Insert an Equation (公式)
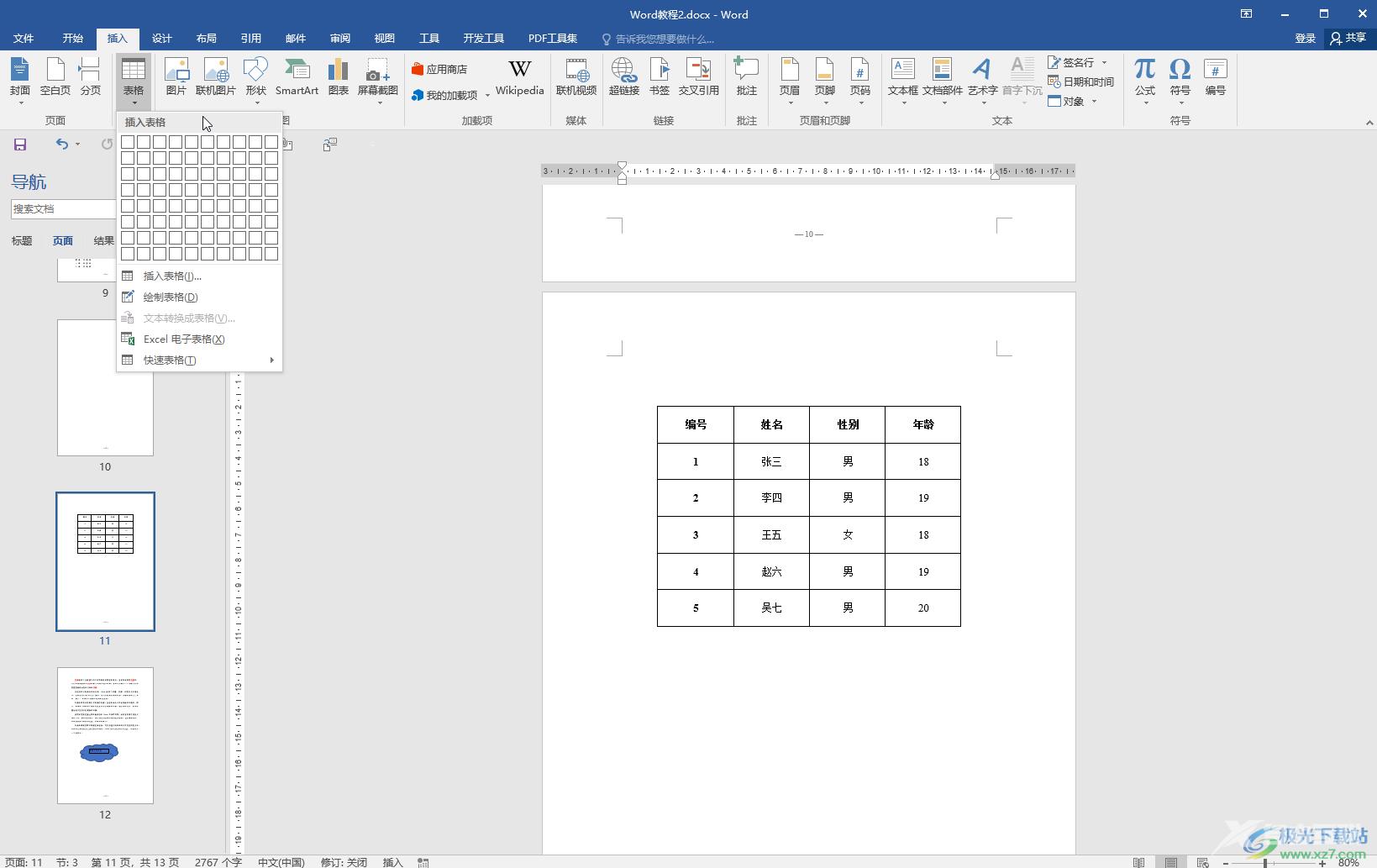 click(1145, 81)
